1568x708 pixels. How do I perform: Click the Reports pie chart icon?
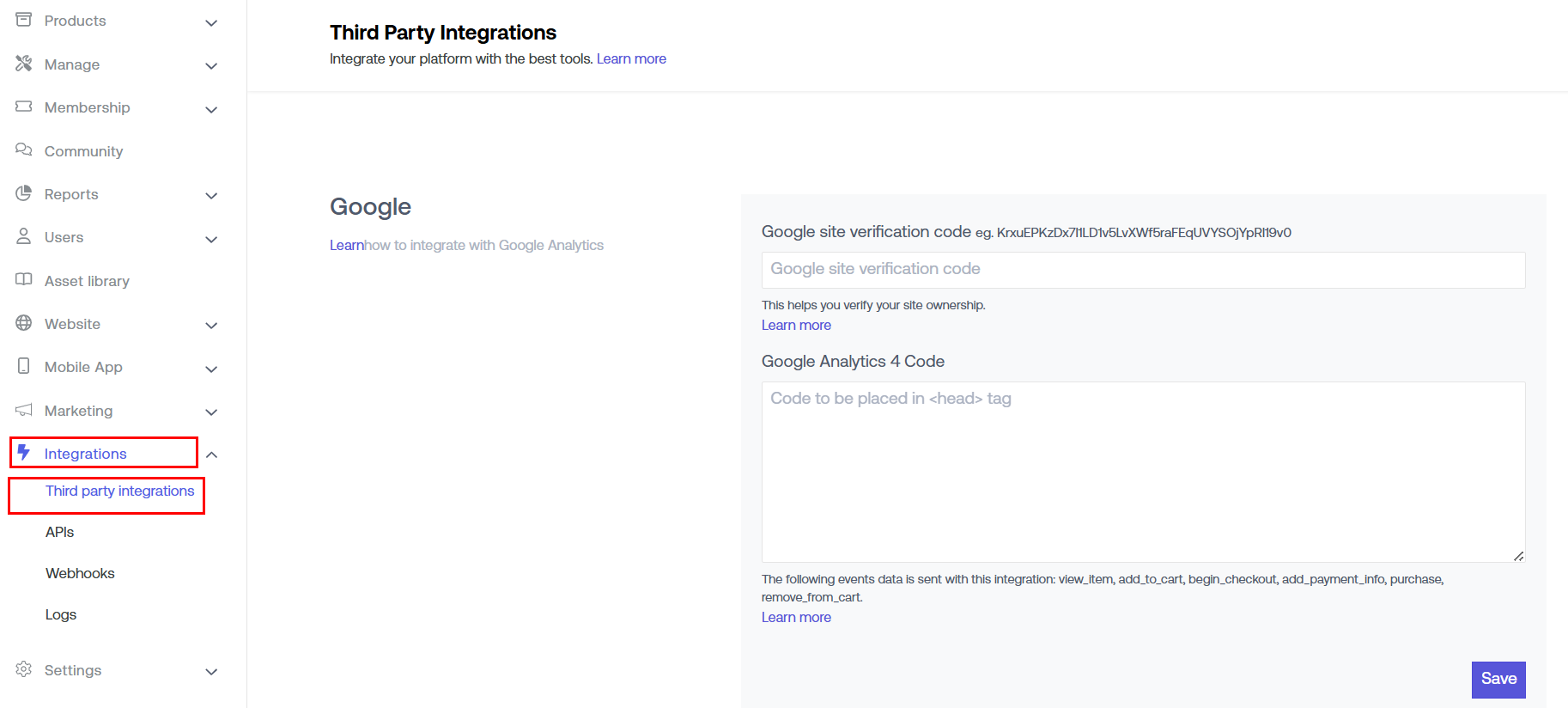coord(24,193)
